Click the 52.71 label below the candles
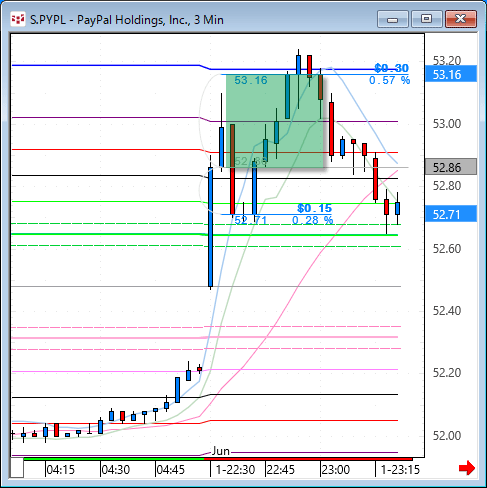487x488 pixels. coord(251,220)
